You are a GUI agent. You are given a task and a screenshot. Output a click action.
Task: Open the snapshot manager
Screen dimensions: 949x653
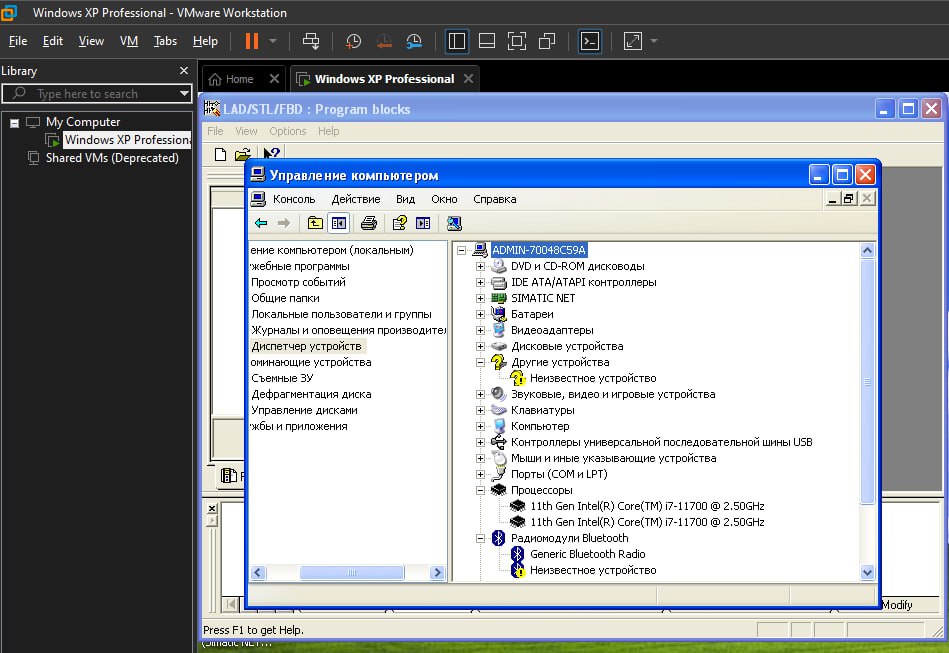point(414,41)
